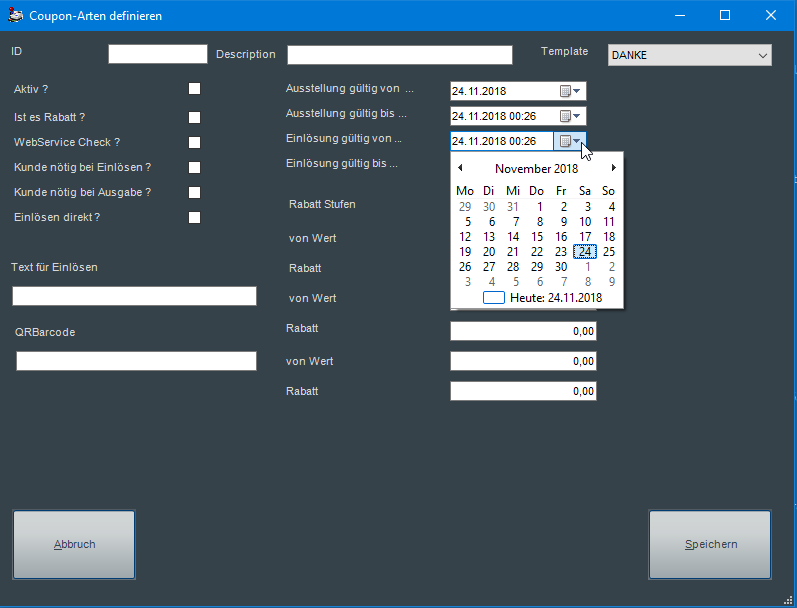
Task: Go to next month in calendar
Action: 614,168
